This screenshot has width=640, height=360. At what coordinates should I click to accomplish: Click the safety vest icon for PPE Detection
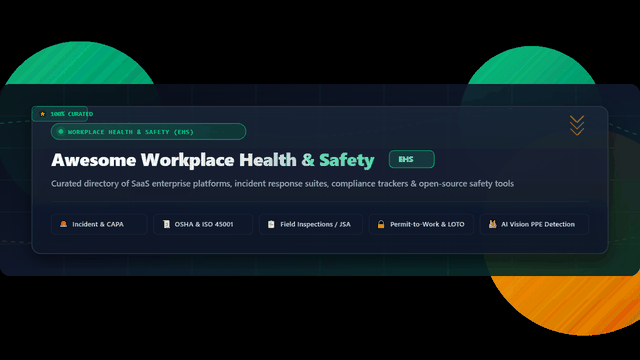point(492,224)
